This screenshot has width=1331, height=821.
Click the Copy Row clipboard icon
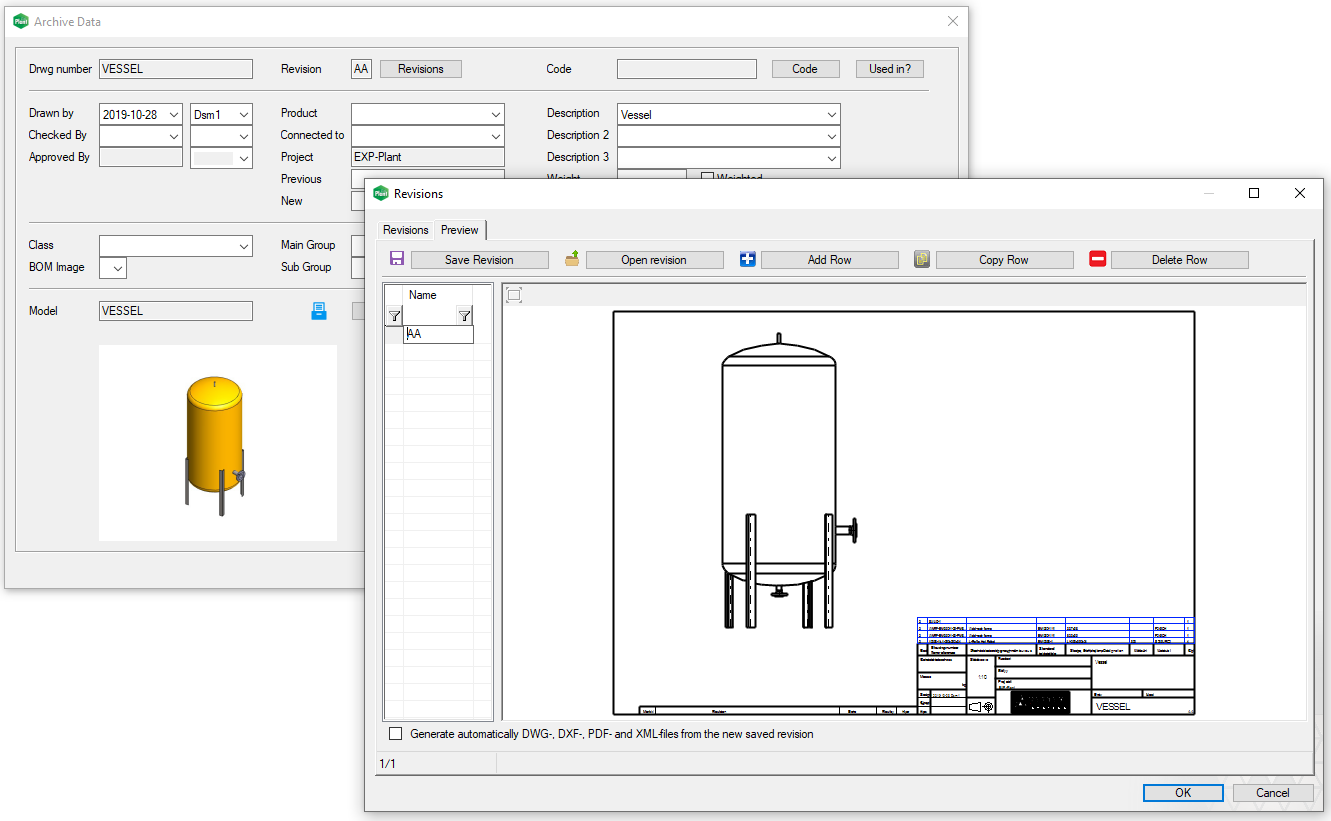tap(922, 259)
